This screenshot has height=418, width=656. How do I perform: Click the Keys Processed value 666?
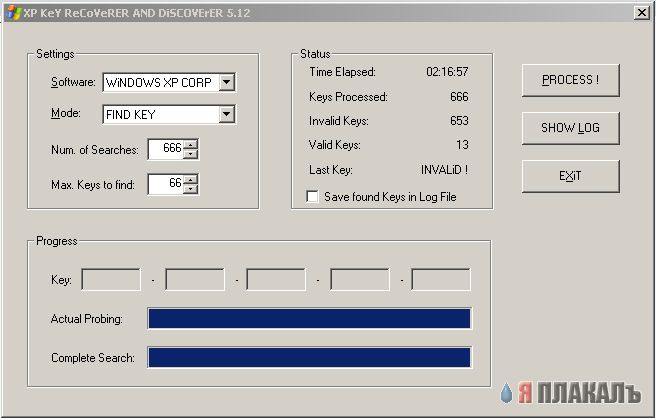click(459, 97)
